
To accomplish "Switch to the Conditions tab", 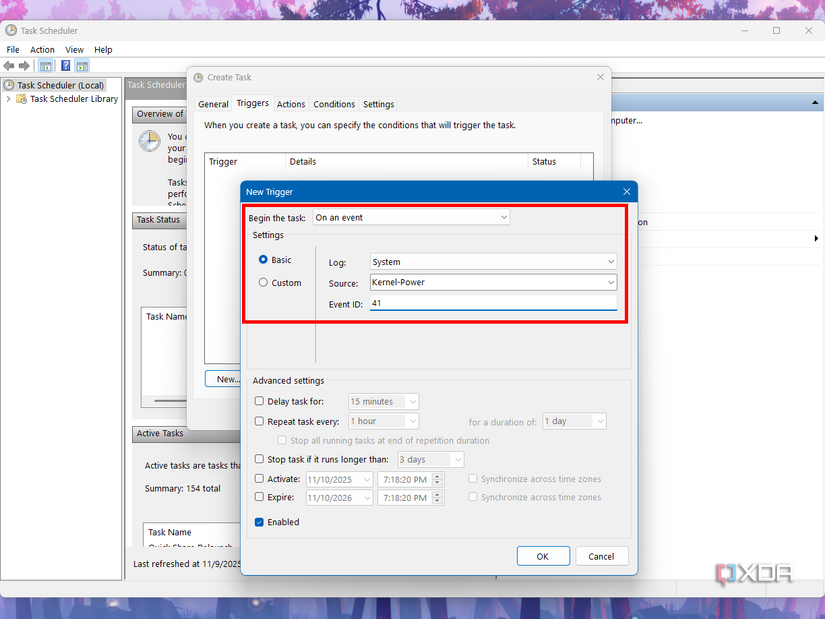I will tap(333, 103).
